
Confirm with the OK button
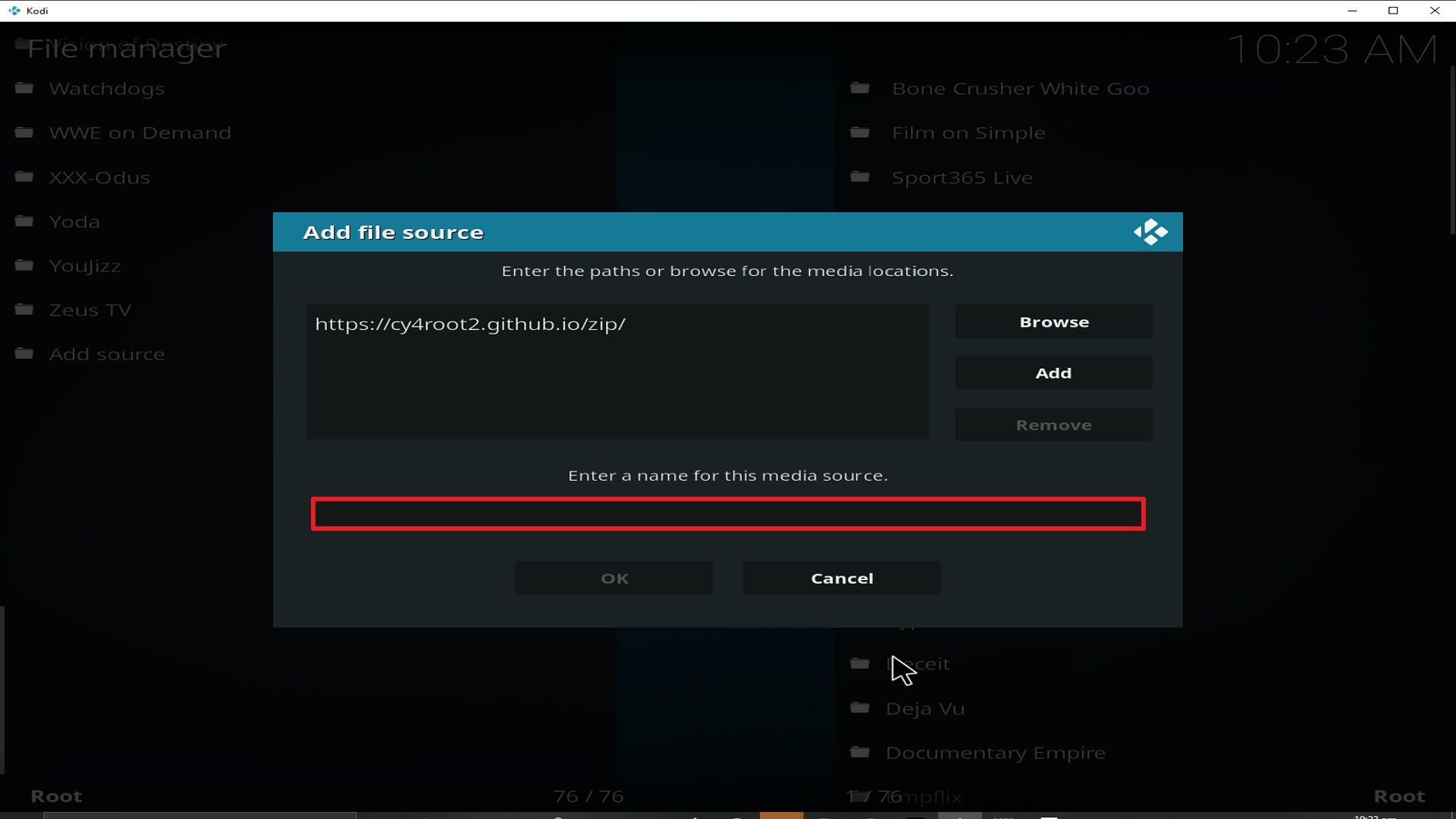(614, 578)
